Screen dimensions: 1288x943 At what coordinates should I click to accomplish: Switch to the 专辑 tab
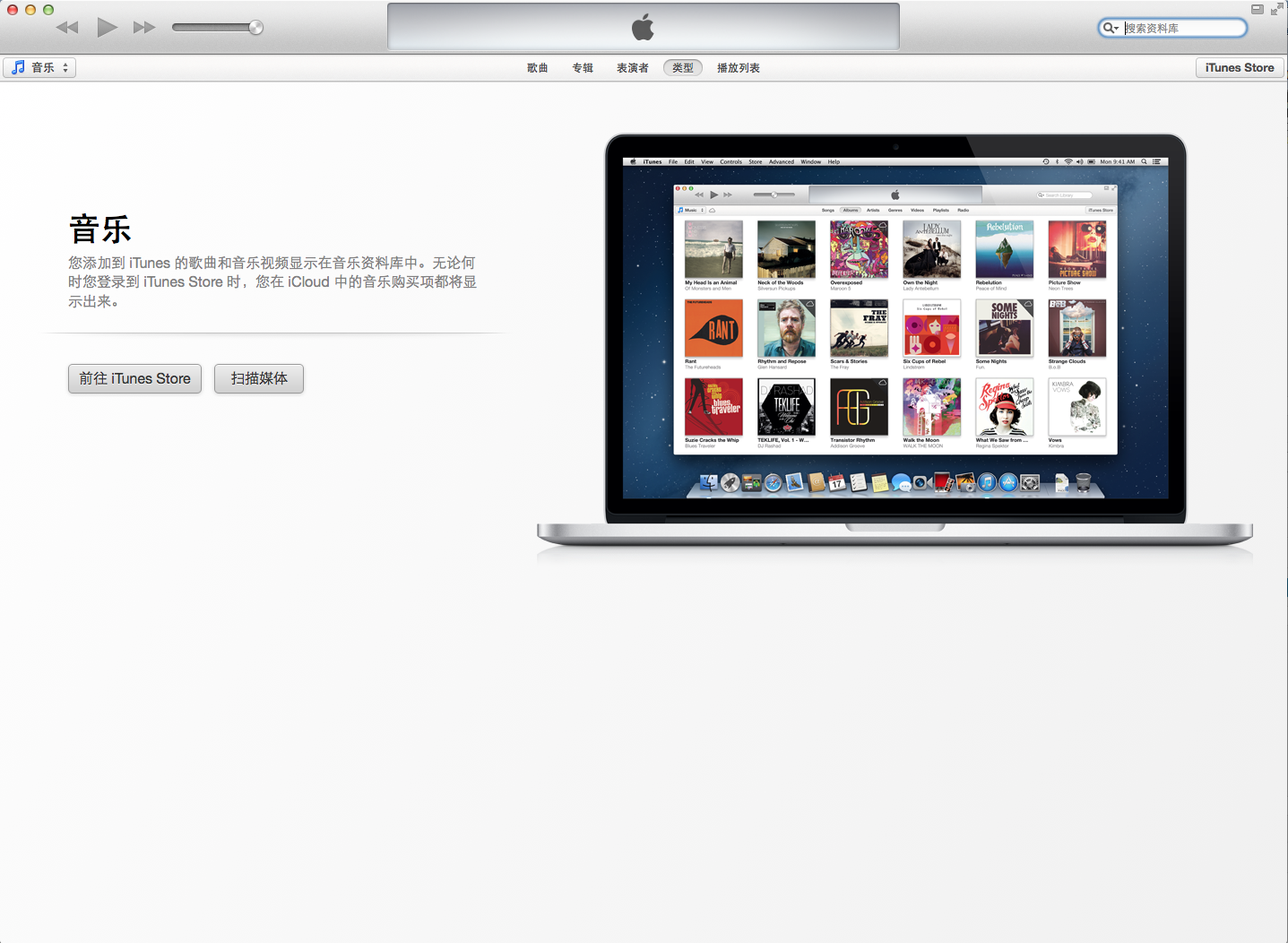583,68
